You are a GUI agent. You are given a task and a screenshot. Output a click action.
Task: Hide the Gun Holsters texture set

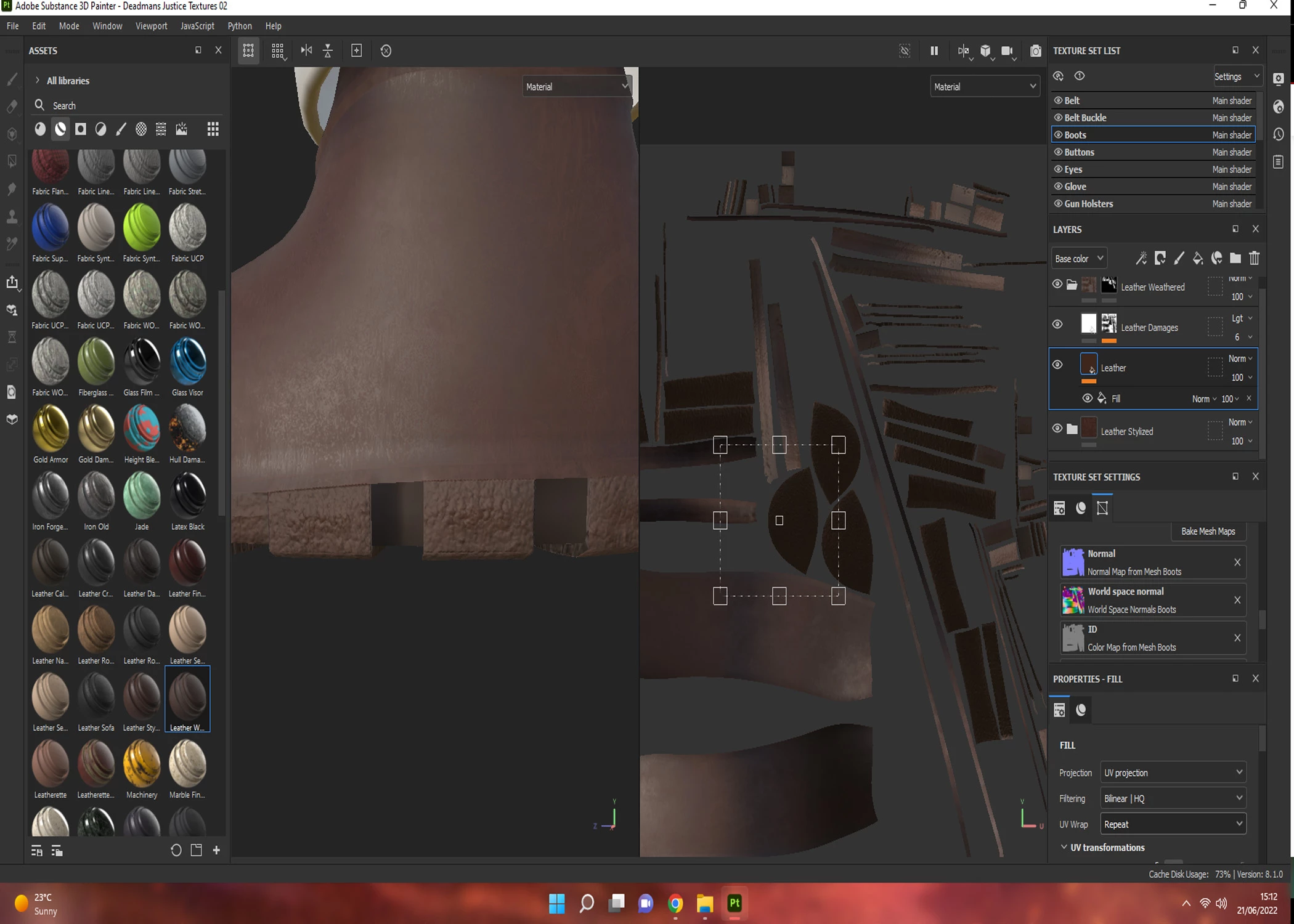1058,203
